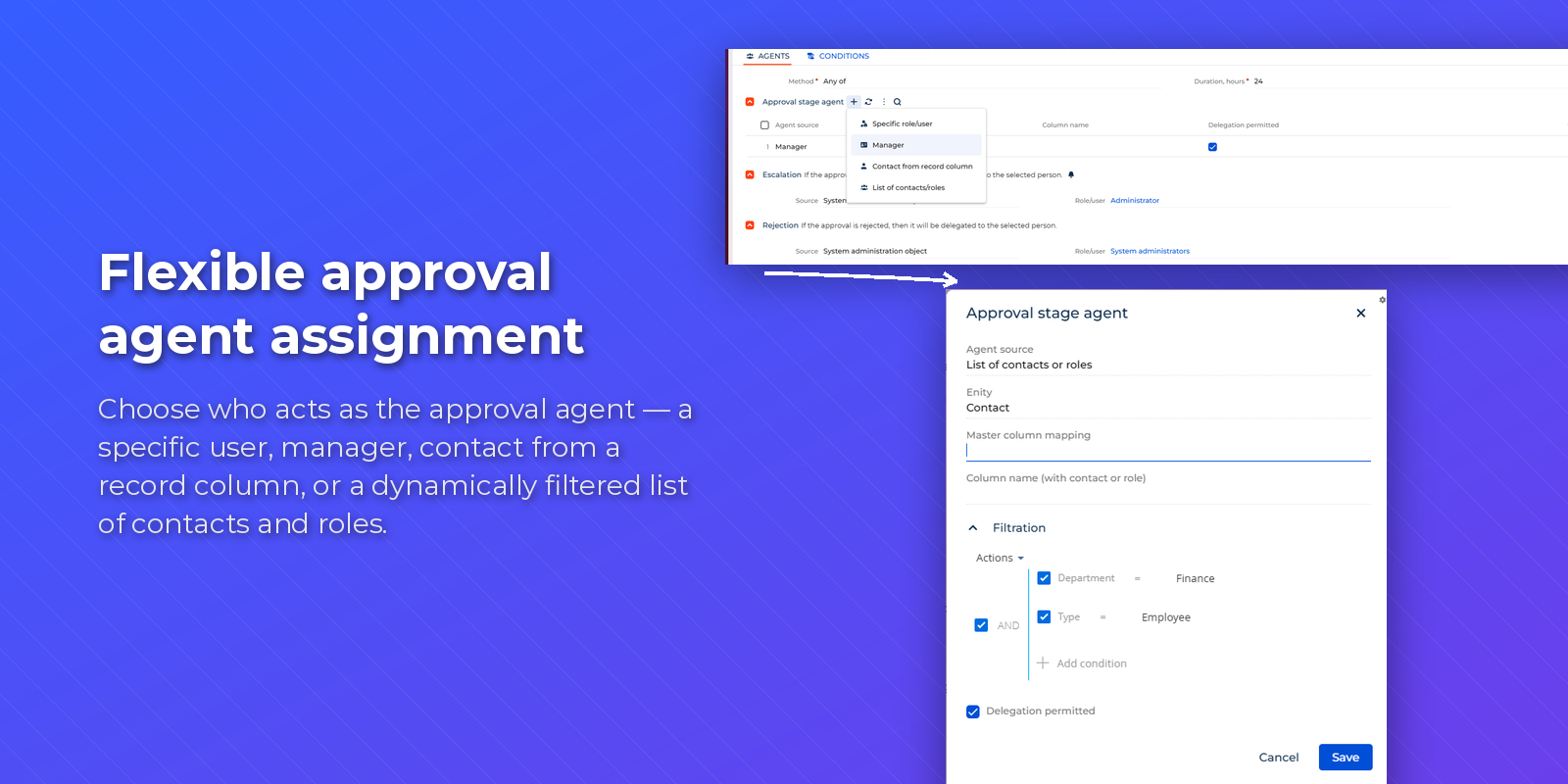Click the bell icon beside Escalation description
This screenshot has width=1568, height=784.
point(1071,174)
